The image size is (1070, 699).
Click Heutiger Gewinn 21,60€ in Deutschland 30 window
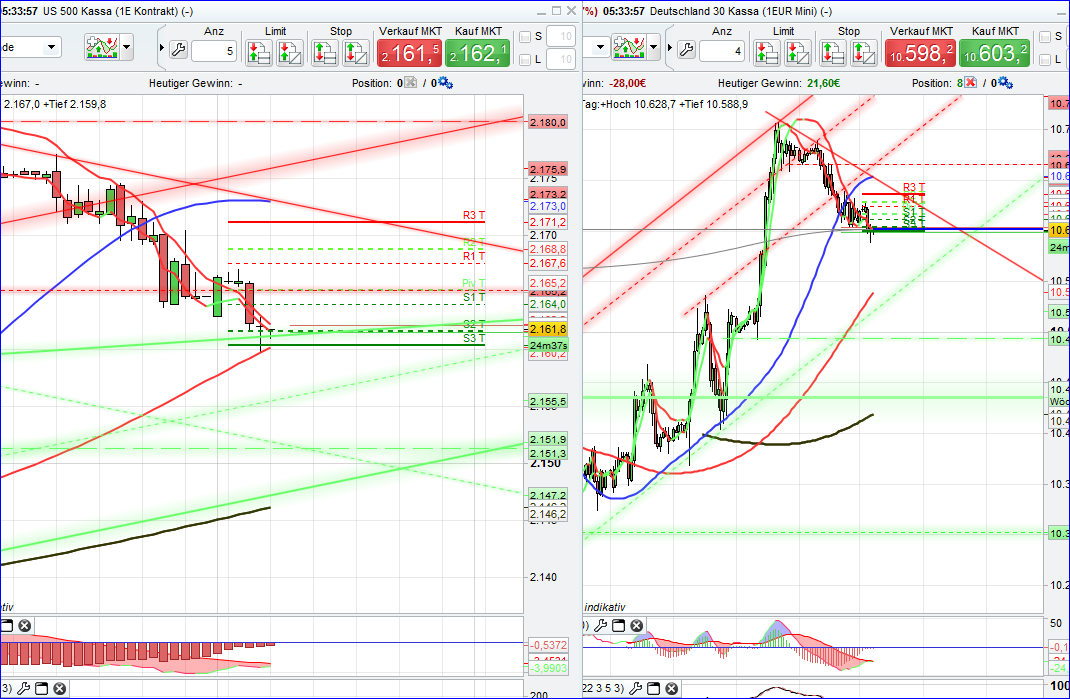(x=779, y=83)
